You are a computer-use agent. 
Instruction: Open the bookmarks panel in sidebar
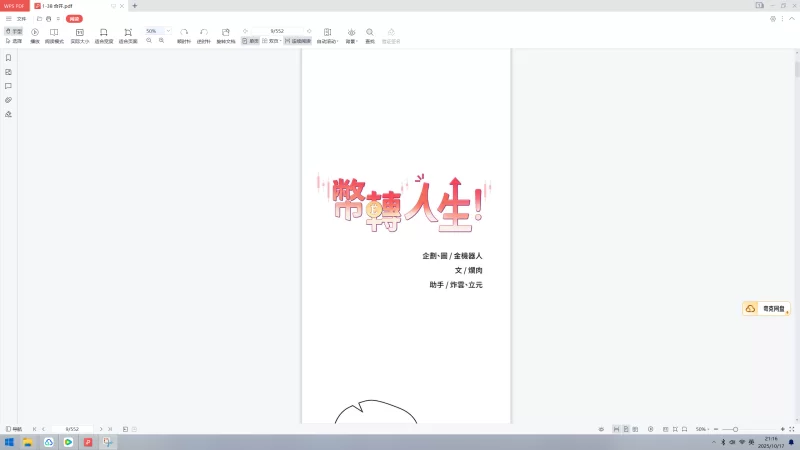click(x=8, y=58)
